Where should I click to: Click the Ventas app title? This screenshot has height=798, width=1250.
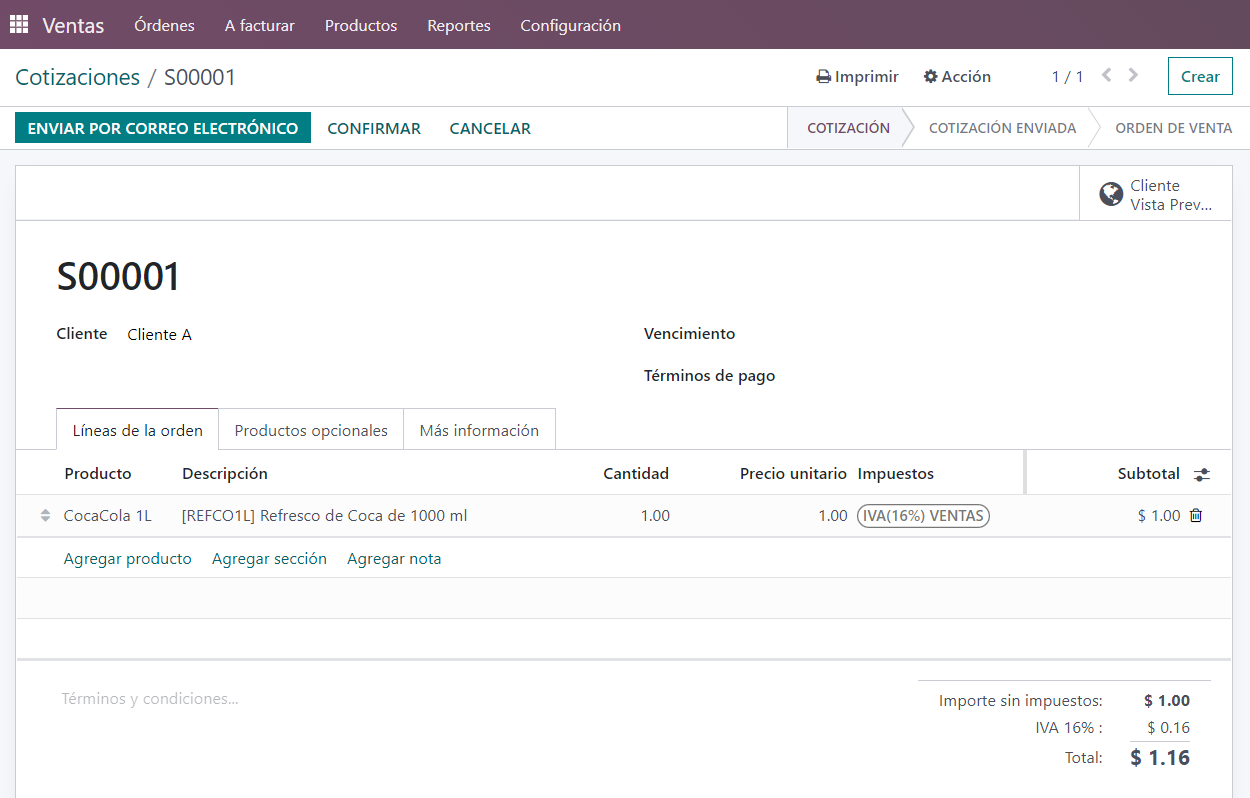pyautogui.click(x=73, y=25)
